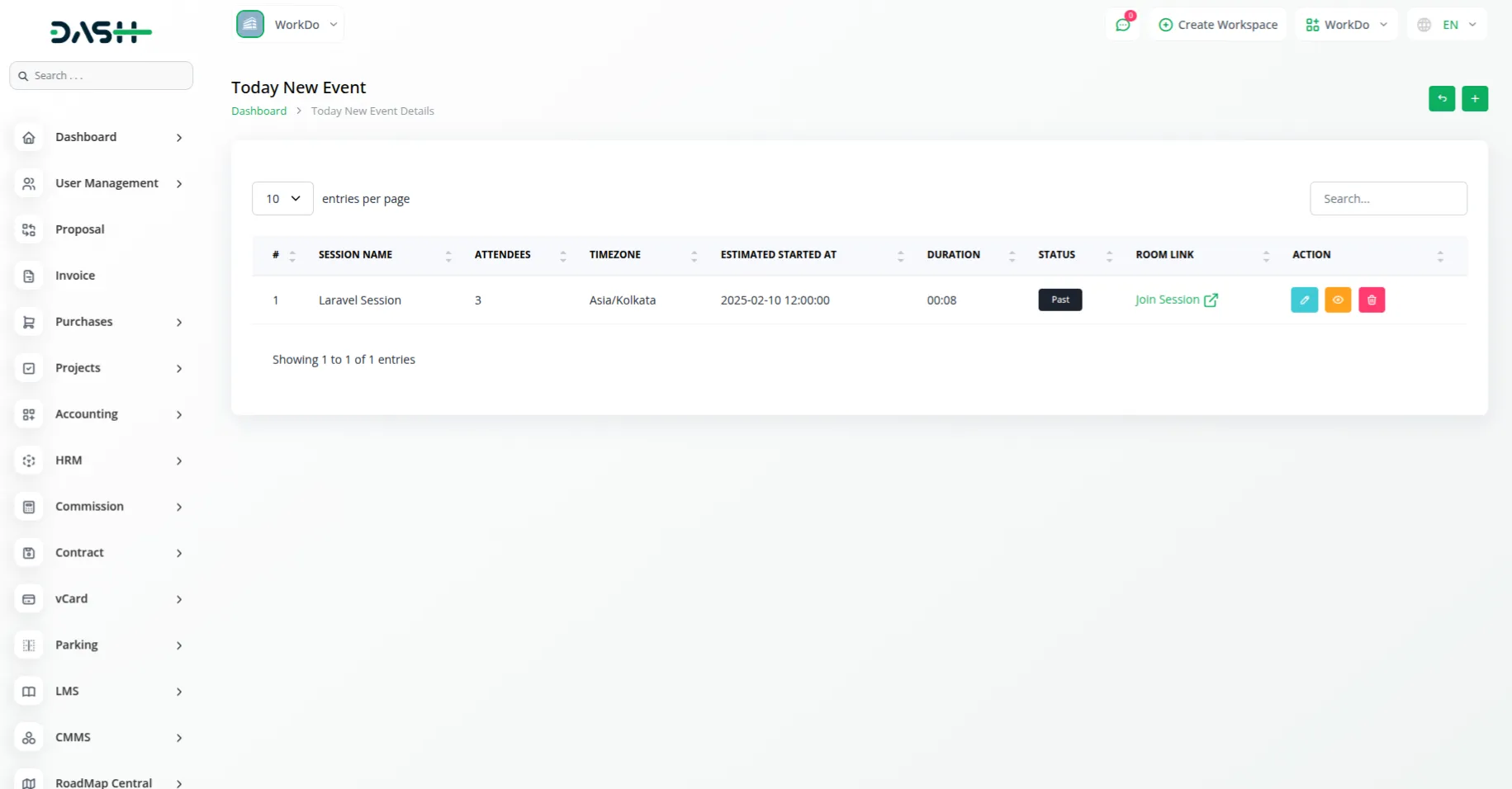
Task: Open the Projects menu item
Action: (x=78, y=368)
